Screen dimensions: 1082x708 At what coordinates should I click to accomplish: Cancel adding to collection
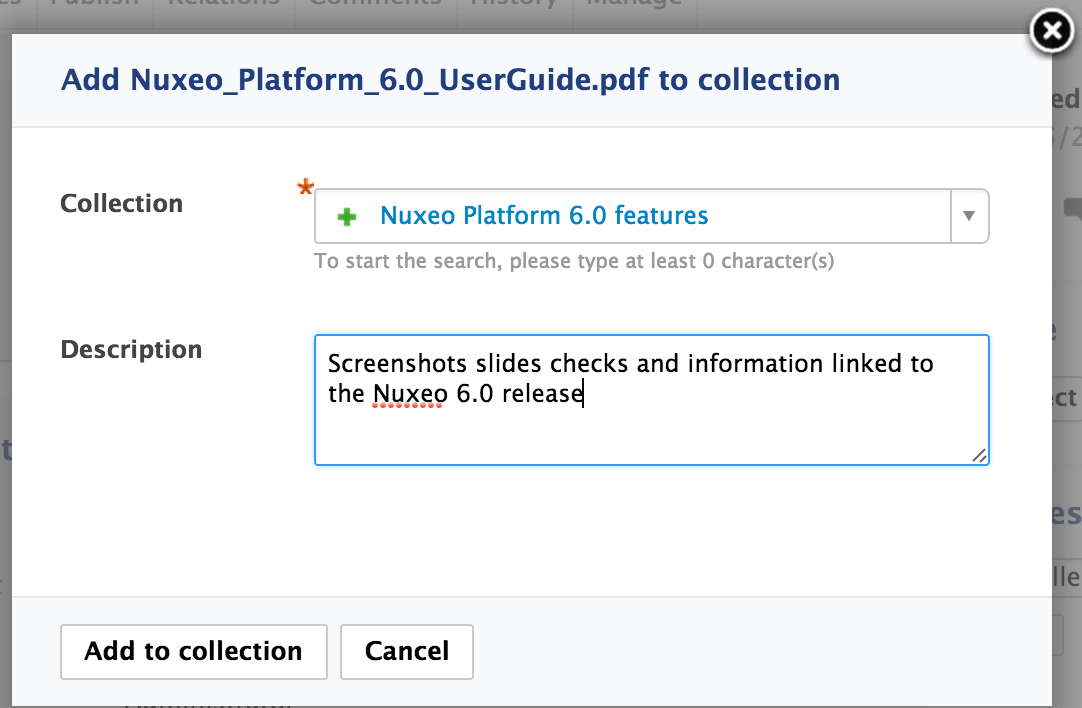407,651
